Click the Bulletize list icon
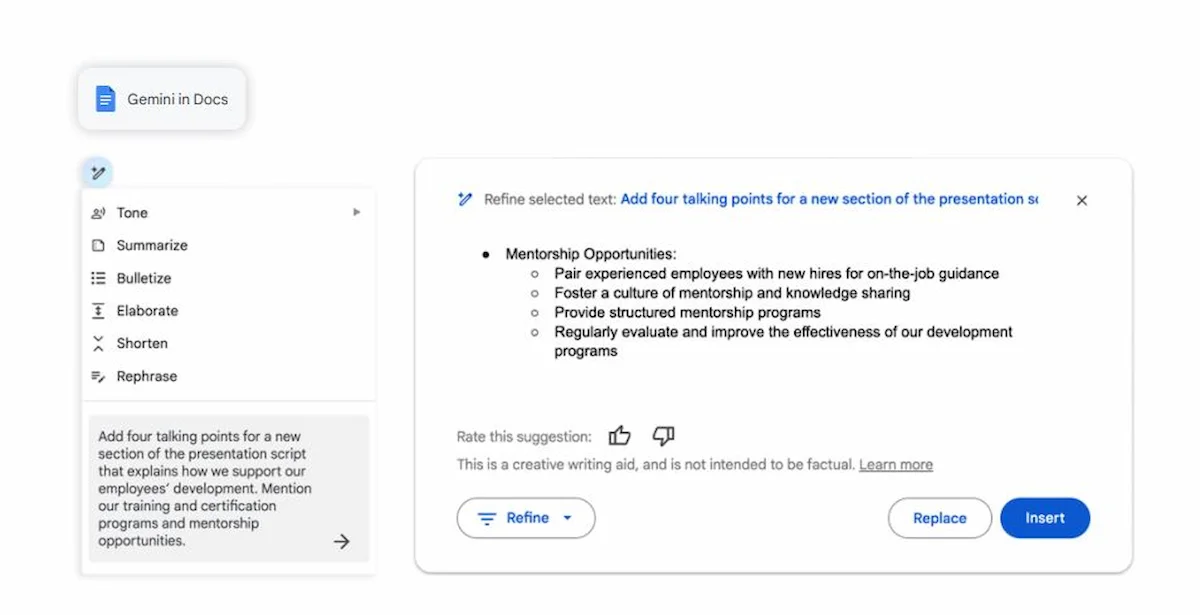The height and width of the screenshot is (615, 1200). coord(98,278)
